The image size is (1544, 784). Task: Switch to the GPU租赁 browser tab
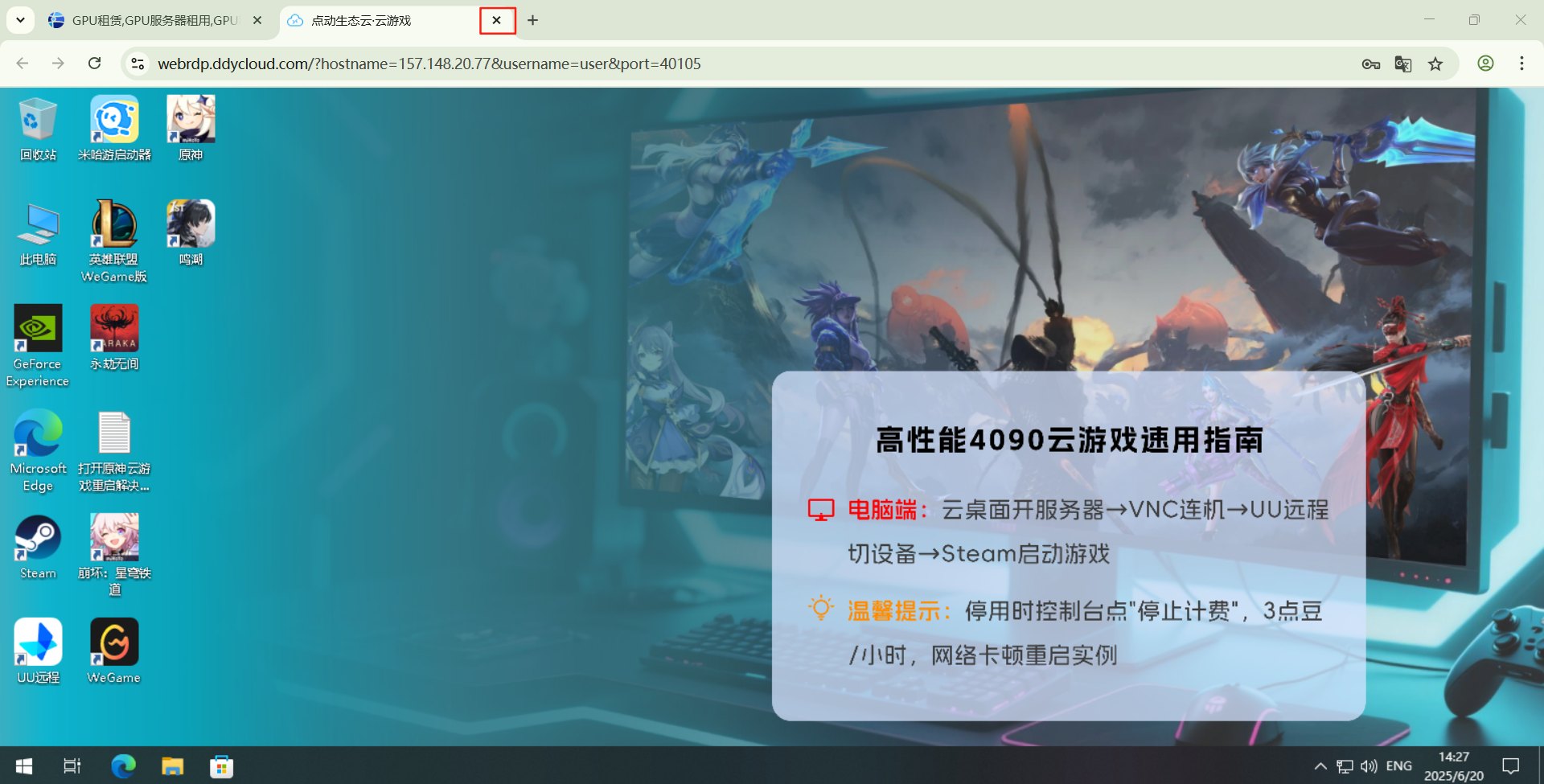pos(154,20)
